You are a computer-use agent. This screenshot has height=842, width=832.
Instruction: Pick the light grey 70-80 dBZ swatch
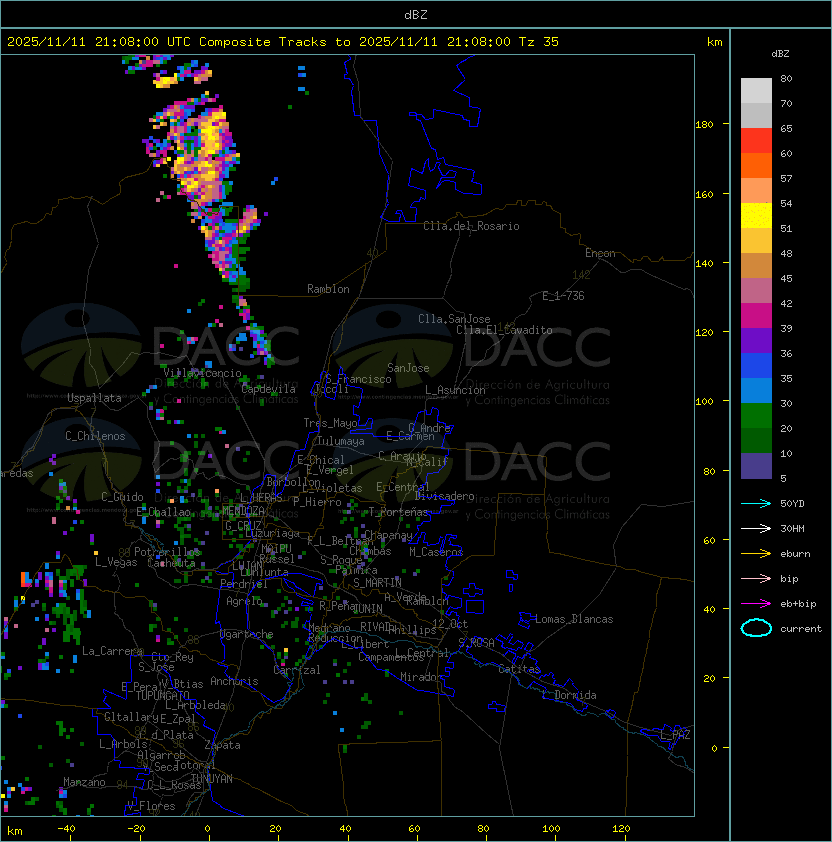point(756,91)
